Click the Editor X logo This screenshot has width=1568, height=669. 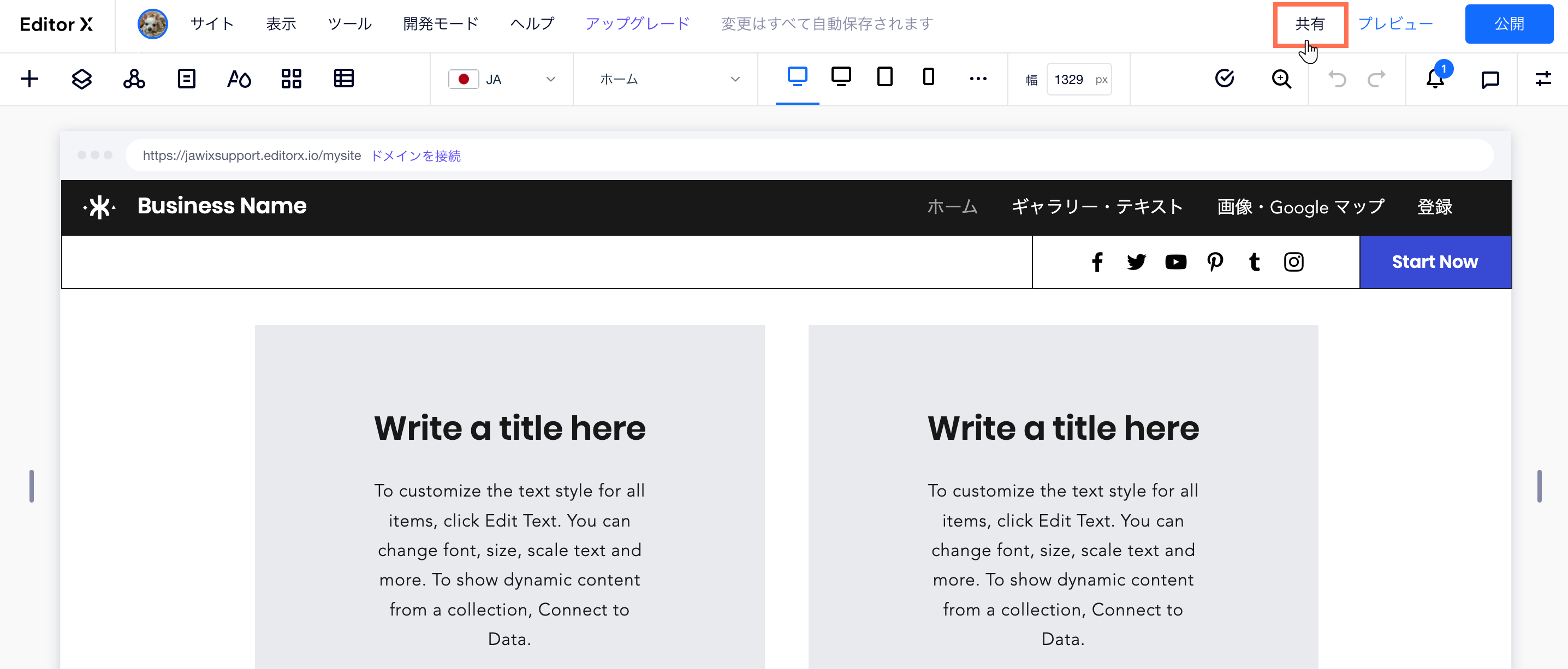[56, 25]
